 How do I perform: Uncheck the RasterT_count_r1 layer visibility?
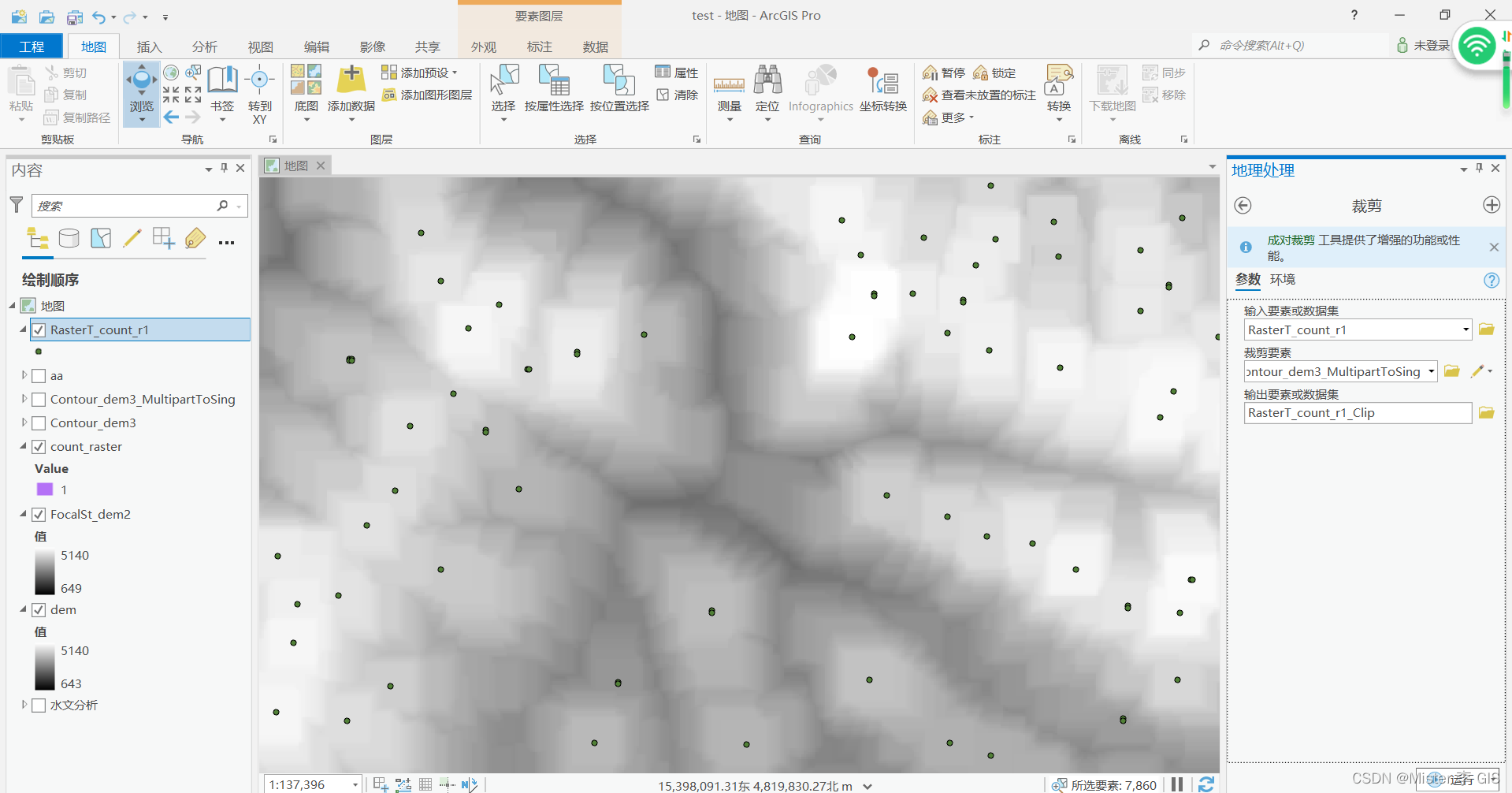pyautogui.click(x=39, y=329)
